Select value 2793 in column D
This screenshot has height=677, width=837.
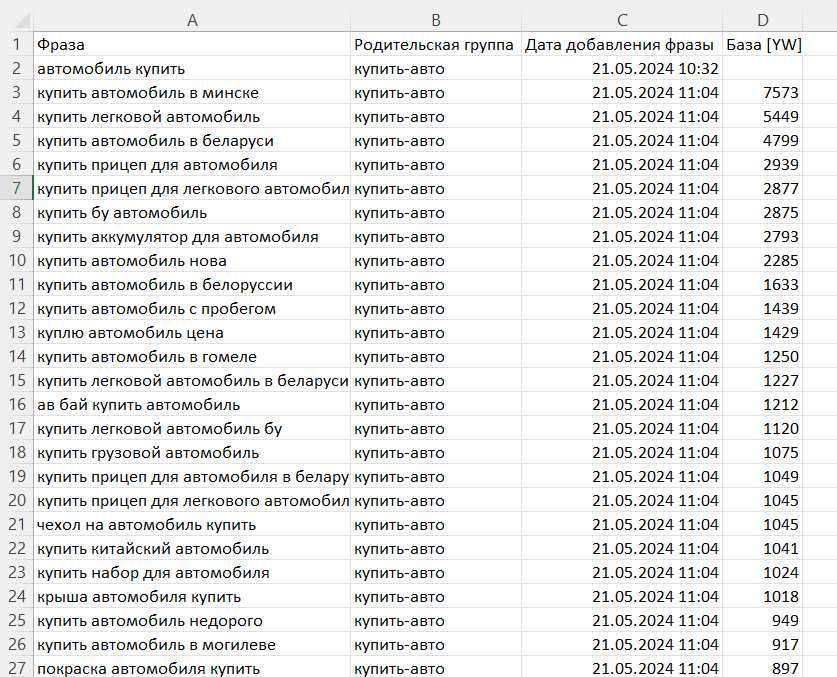click(762, 237)
